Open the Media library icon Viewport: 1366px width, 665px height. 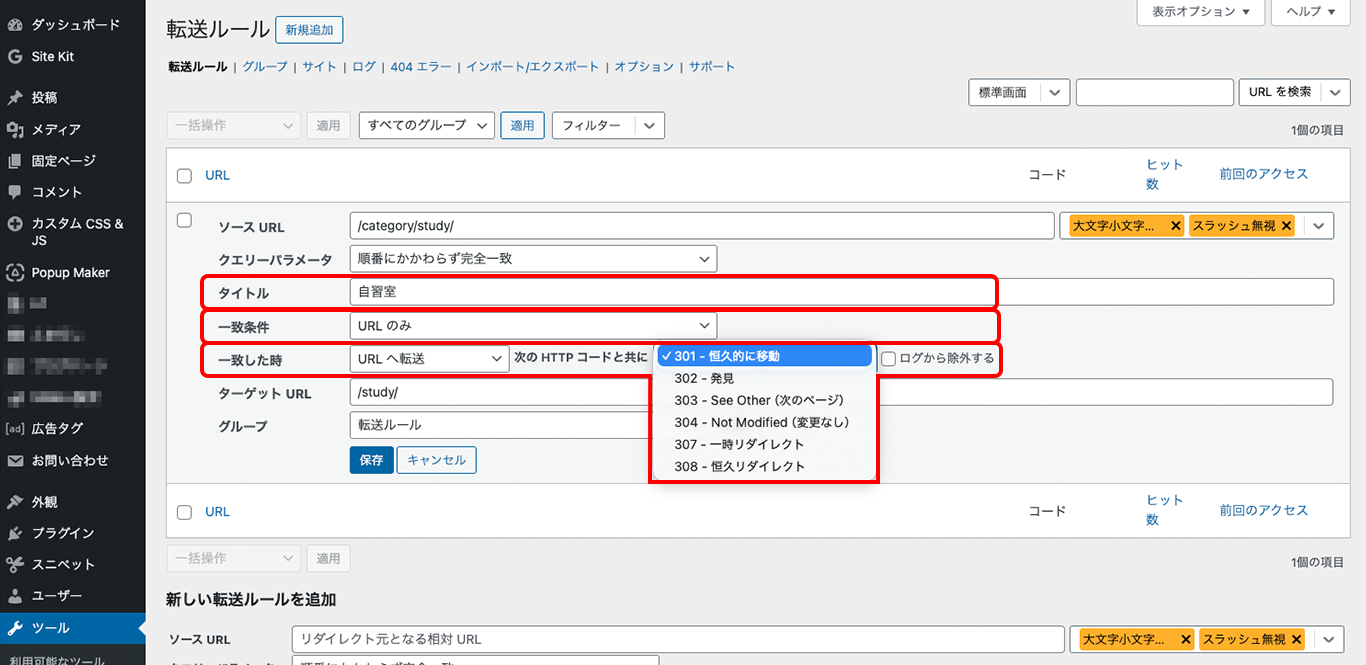click(15, 130)
